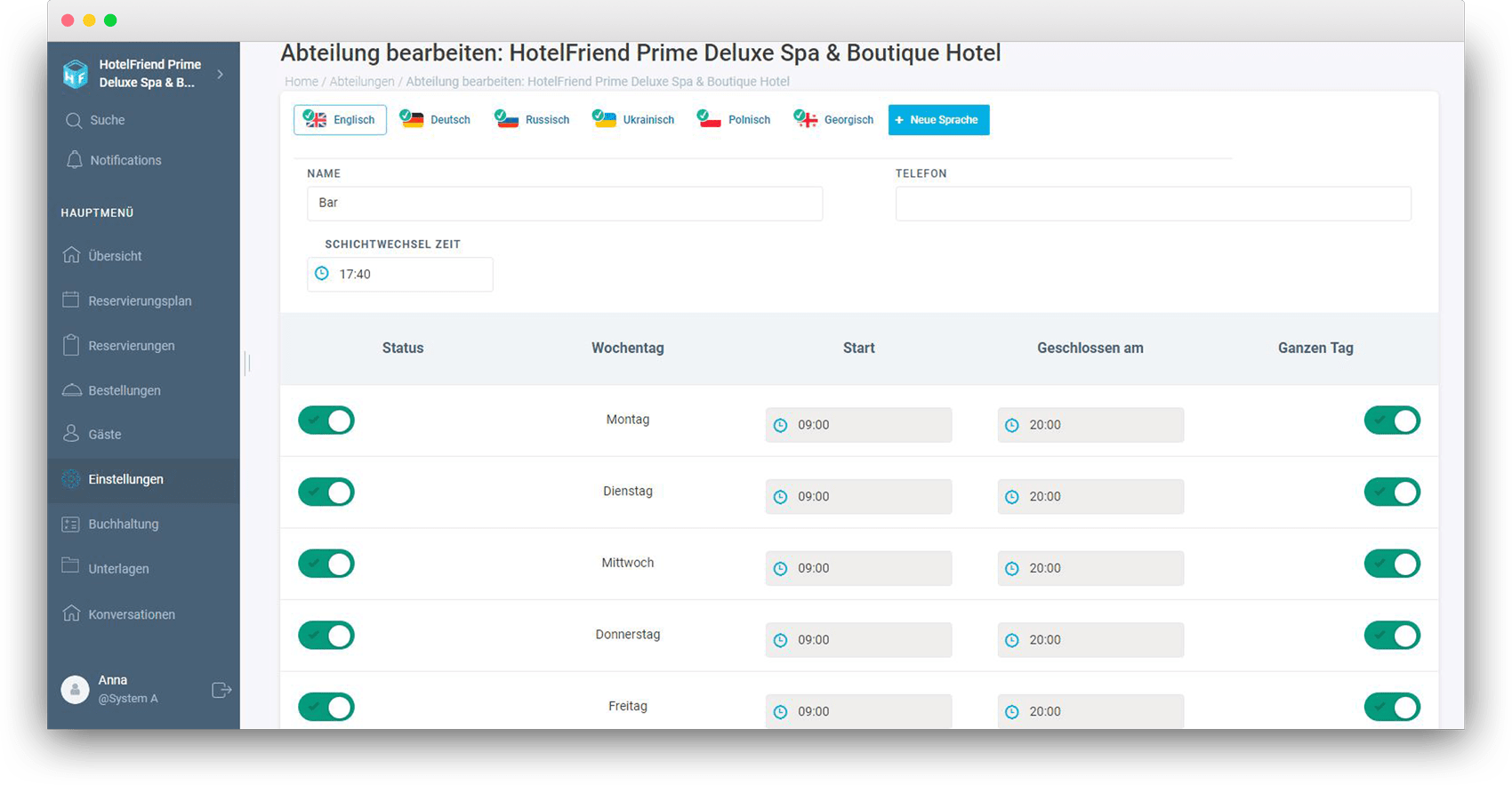
Task: Switch to Polnisch language tab
Action: click(734, 120)
